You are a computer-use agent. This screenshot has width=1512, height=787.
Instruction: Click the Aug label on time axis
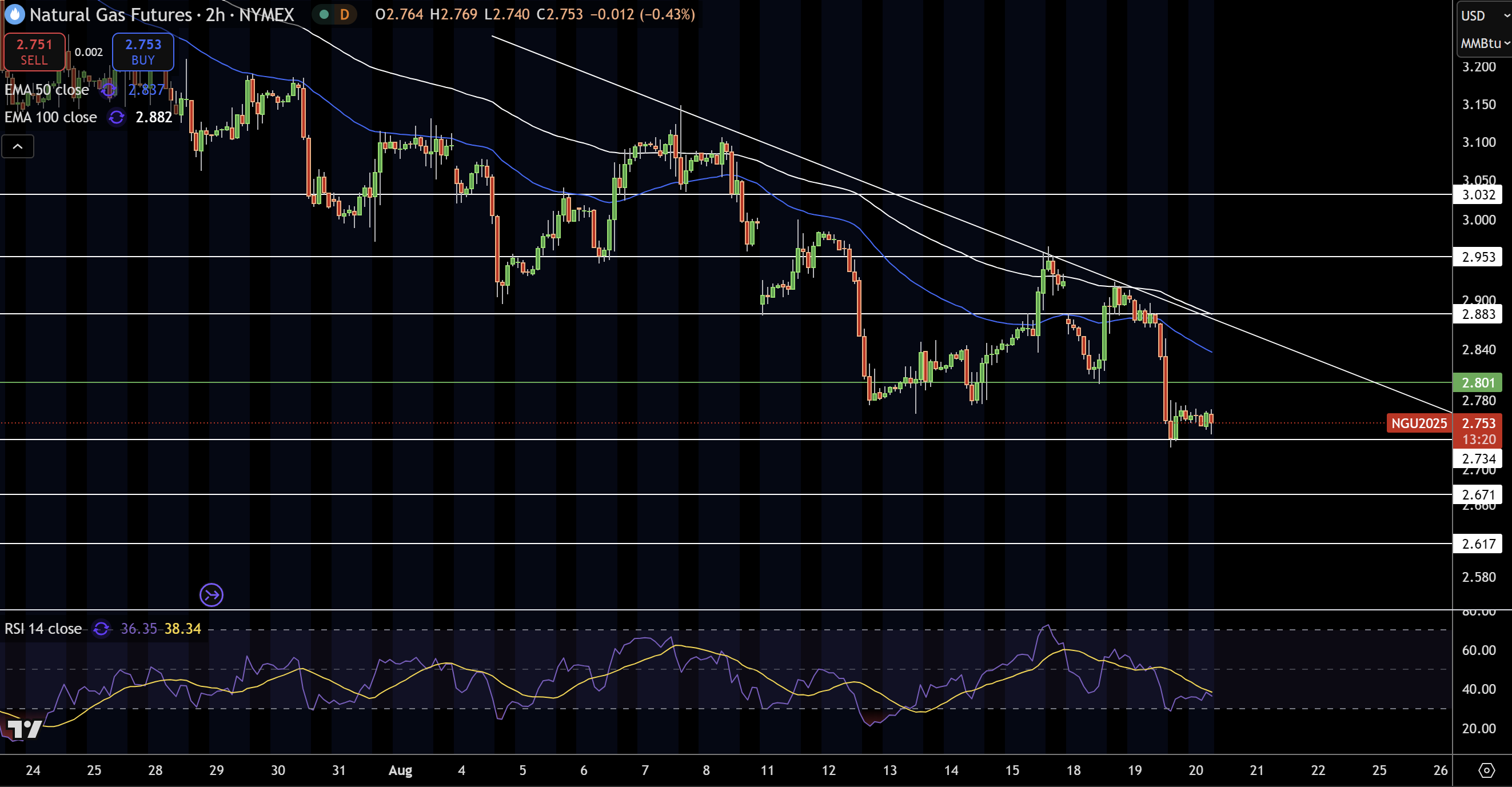pyautogui.click(x=400, y=770)
